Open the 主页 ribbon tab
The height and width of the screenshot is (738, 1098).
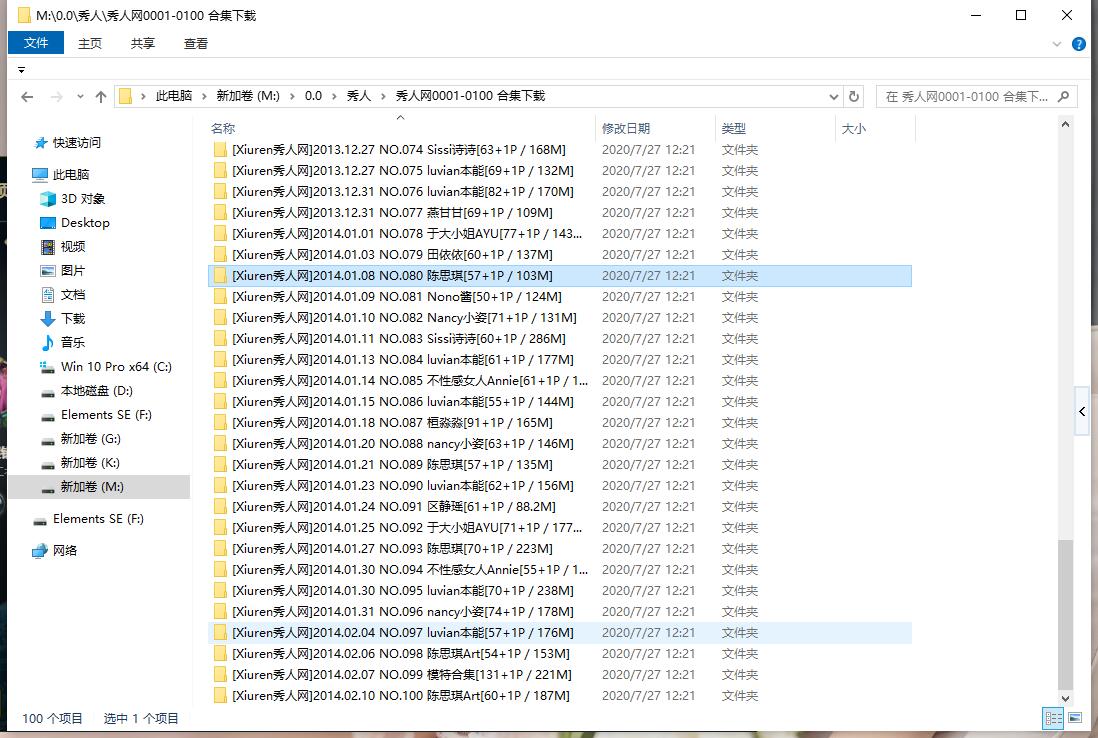pos(90,43)
